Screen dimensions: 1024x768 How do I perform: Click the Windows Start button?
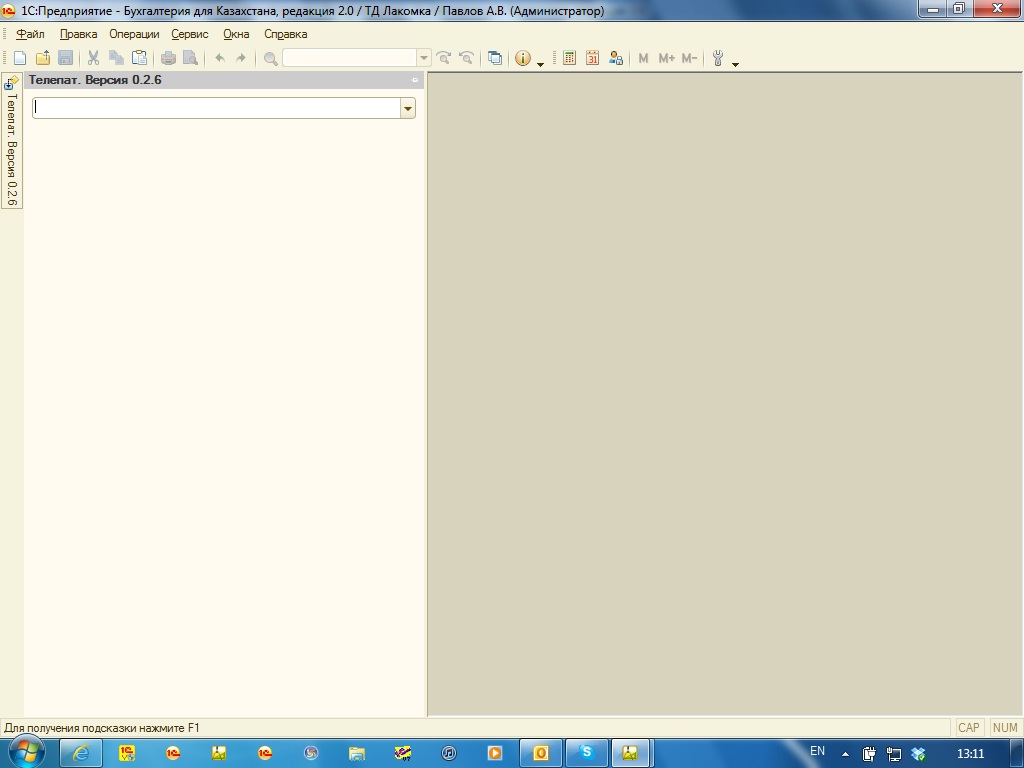pos(26,752)
